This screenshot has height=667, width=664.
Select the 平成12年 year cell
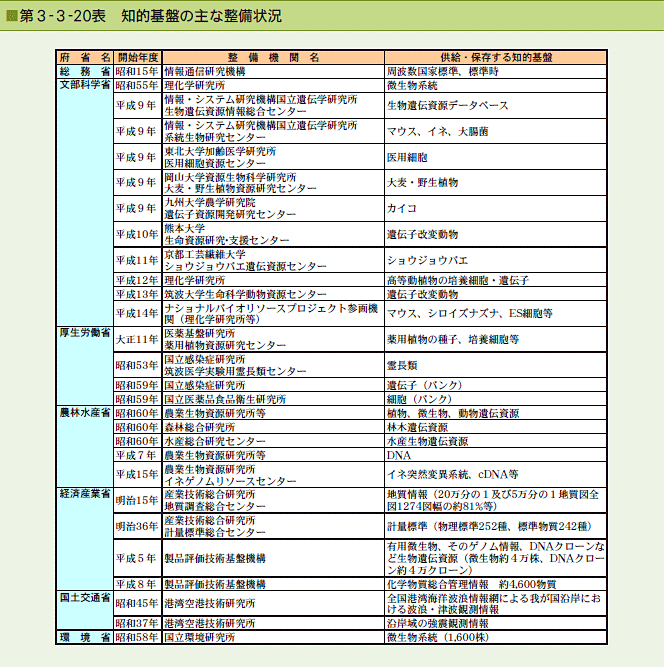(138, 280)
